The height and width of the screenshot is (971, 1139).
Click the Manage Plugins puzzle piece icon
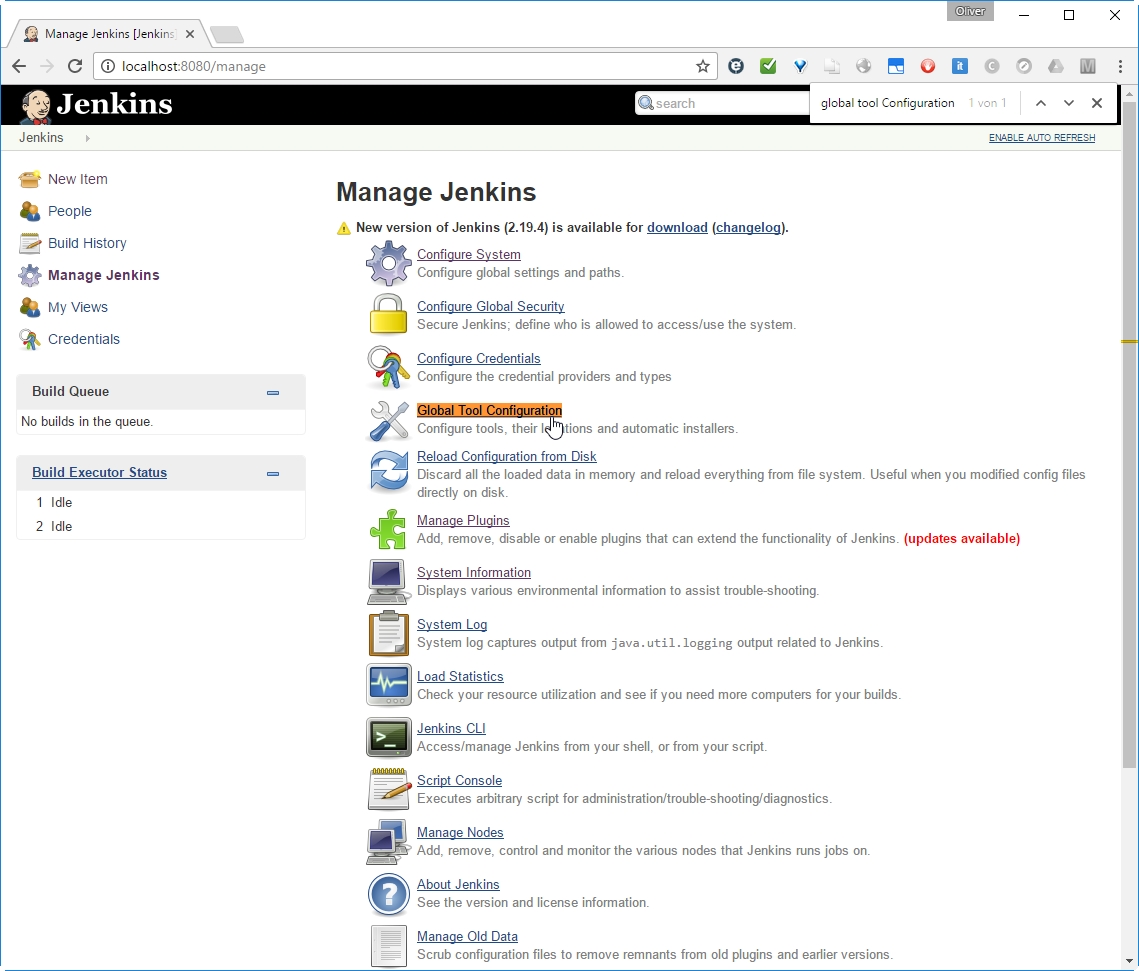pos(388,529)
